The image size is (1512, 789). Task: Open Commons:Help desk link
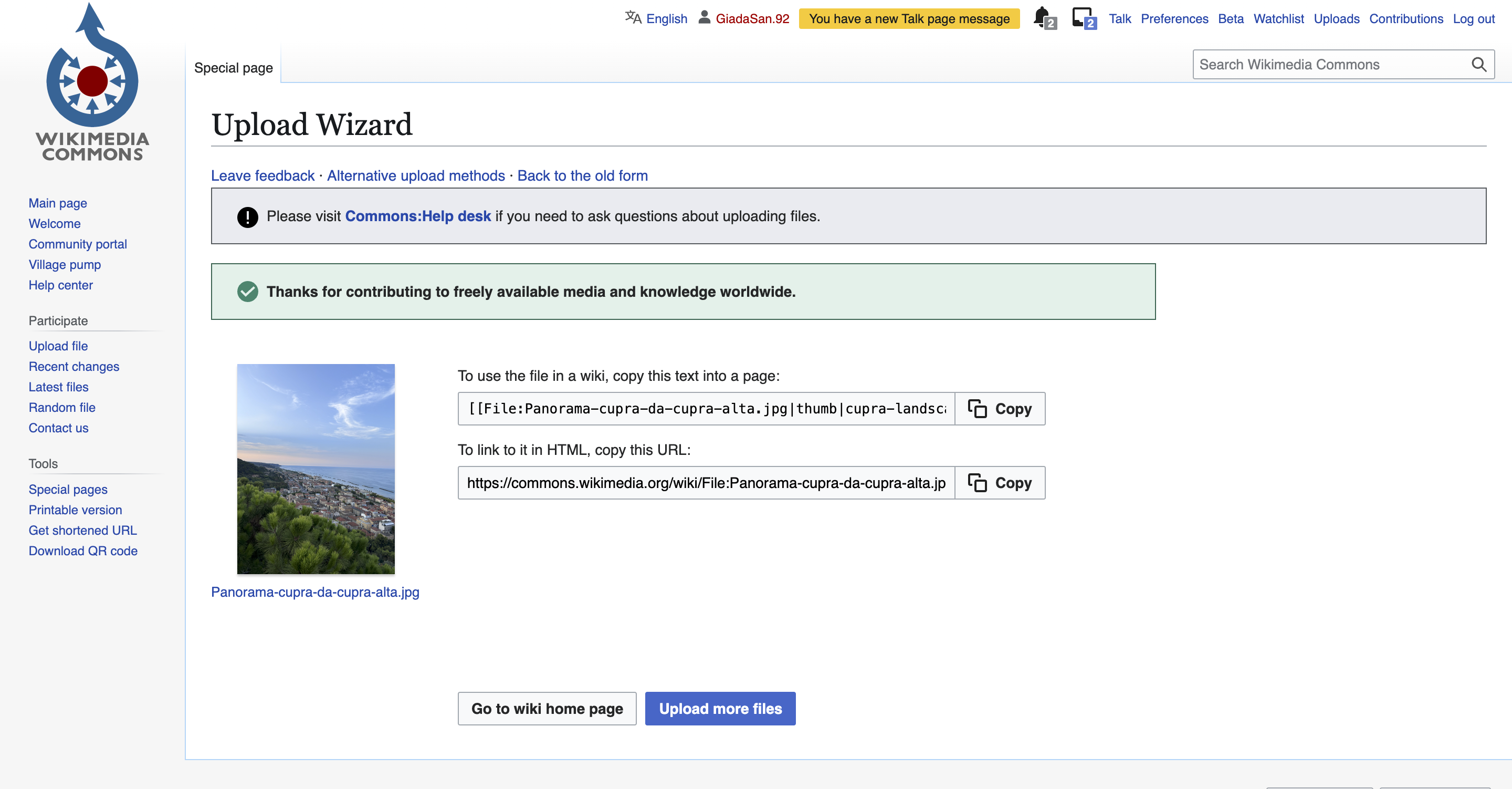coord(417,216)
